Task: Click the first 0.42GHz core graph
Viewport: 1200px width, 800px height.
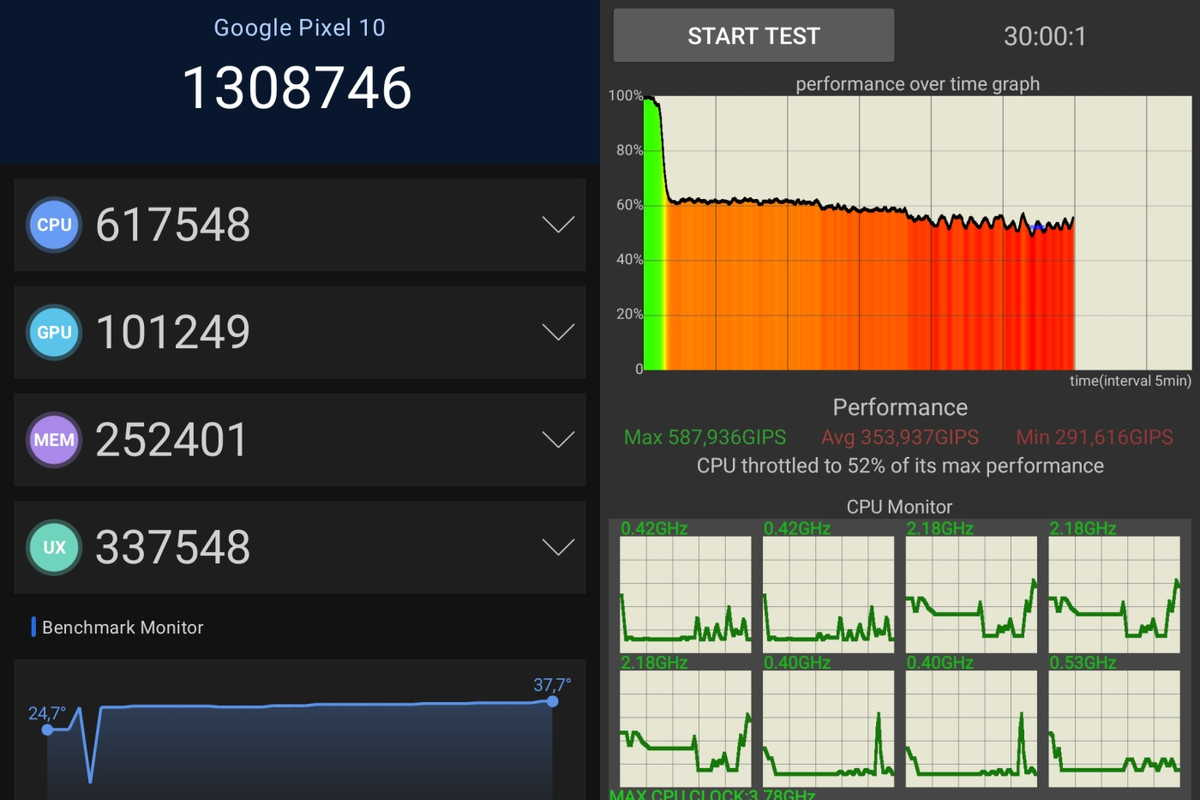Action: (x=686, y=594)
